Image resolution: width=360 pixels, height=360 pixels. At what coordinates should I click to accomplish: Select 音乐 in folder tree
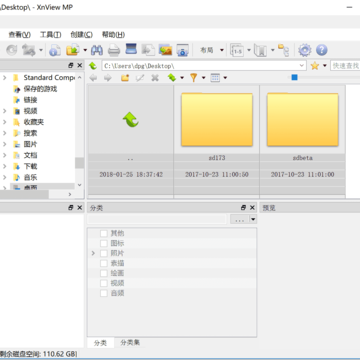[30, 177]
